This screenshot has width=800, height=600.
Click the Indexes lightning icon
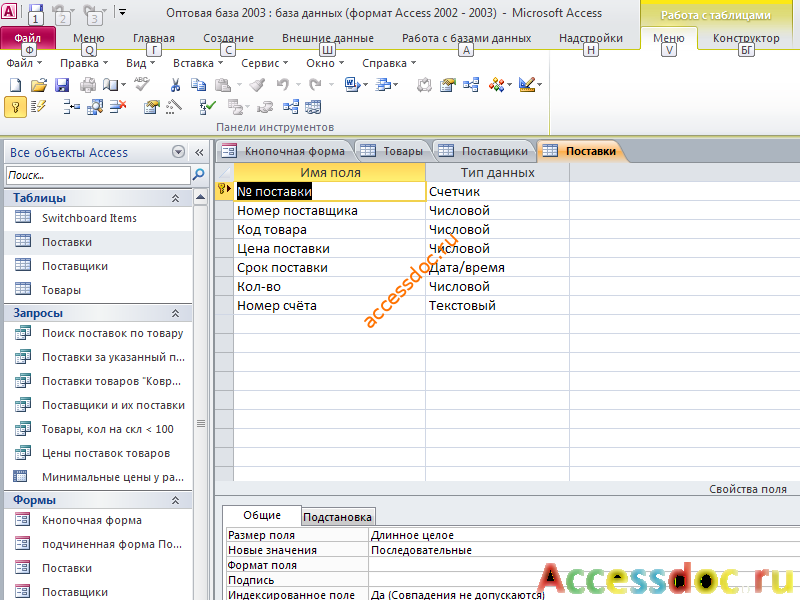pyautogui.click(x=38, y=107)
